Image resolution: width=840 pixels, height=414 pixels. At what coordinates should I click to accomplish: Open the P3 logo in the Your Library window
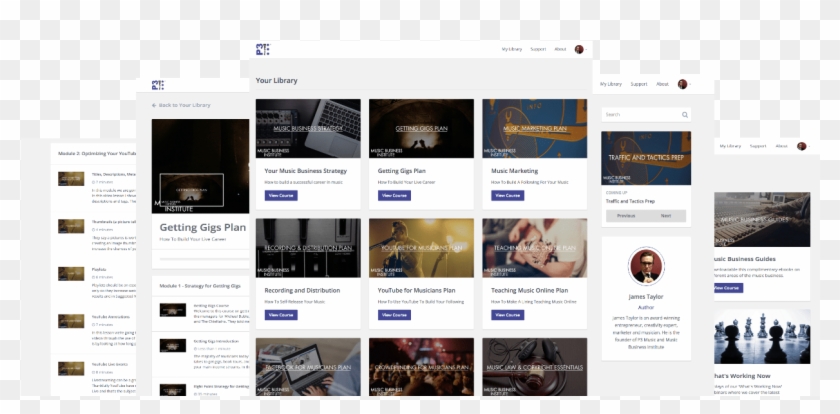point(262,49)
